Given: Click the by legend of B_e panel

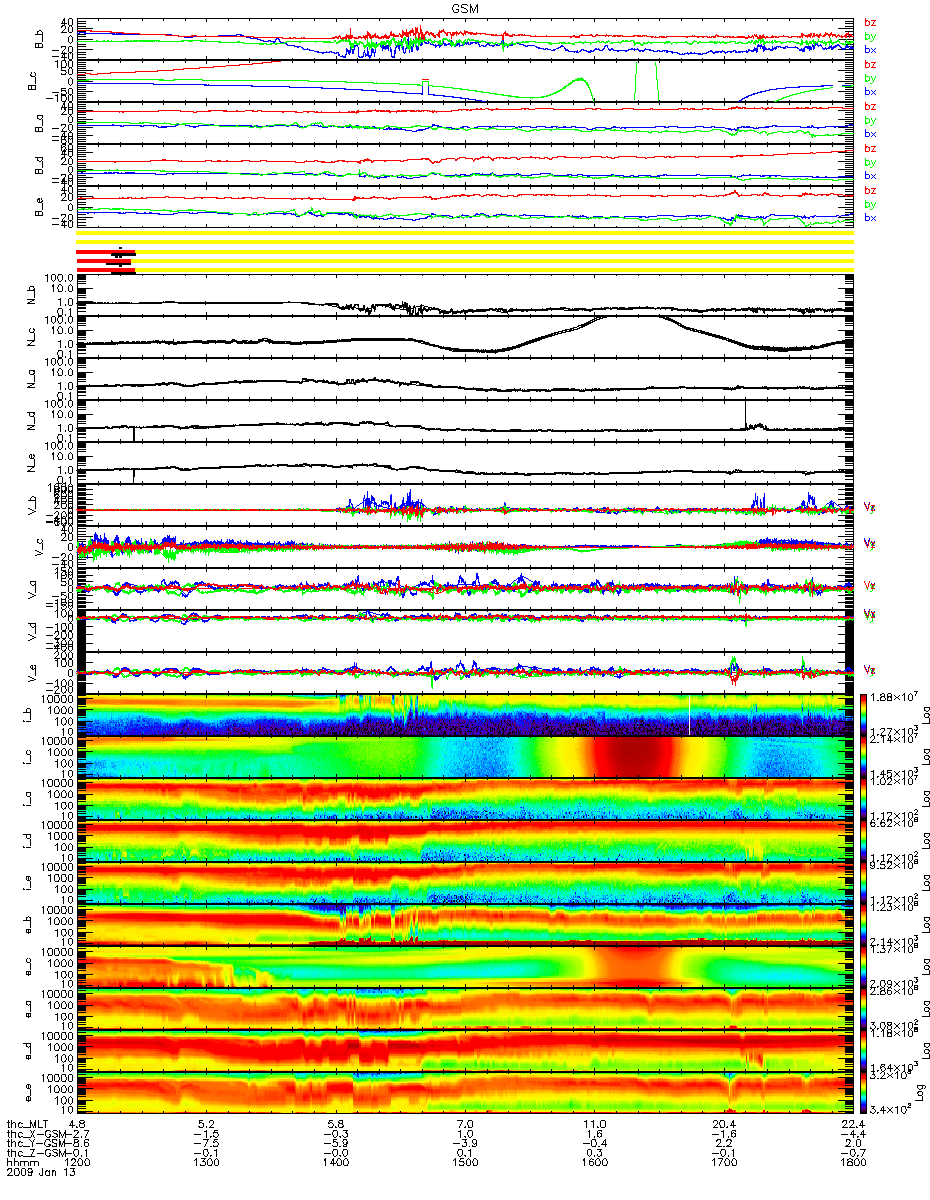Looking at the screenshot, I should pyautogui.click(x=870, y=204).
